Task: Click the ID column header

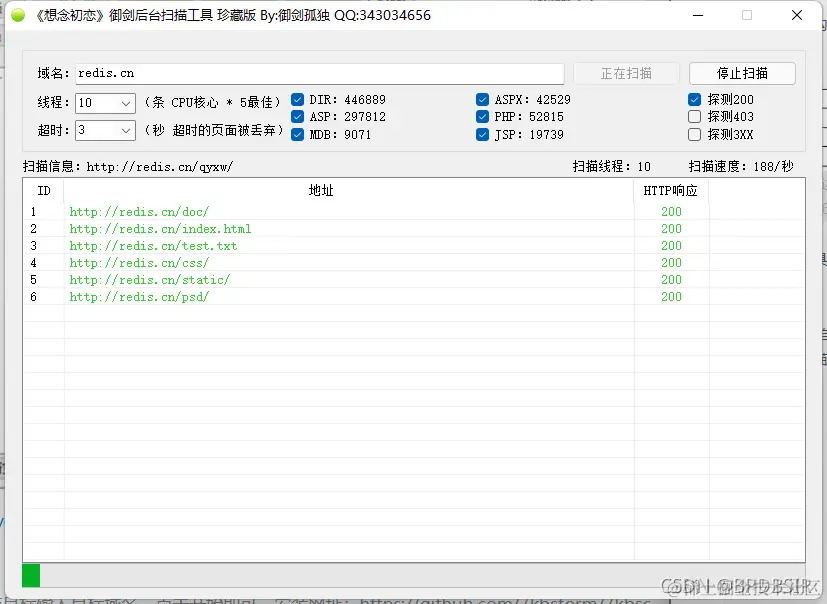Action: 44,190
